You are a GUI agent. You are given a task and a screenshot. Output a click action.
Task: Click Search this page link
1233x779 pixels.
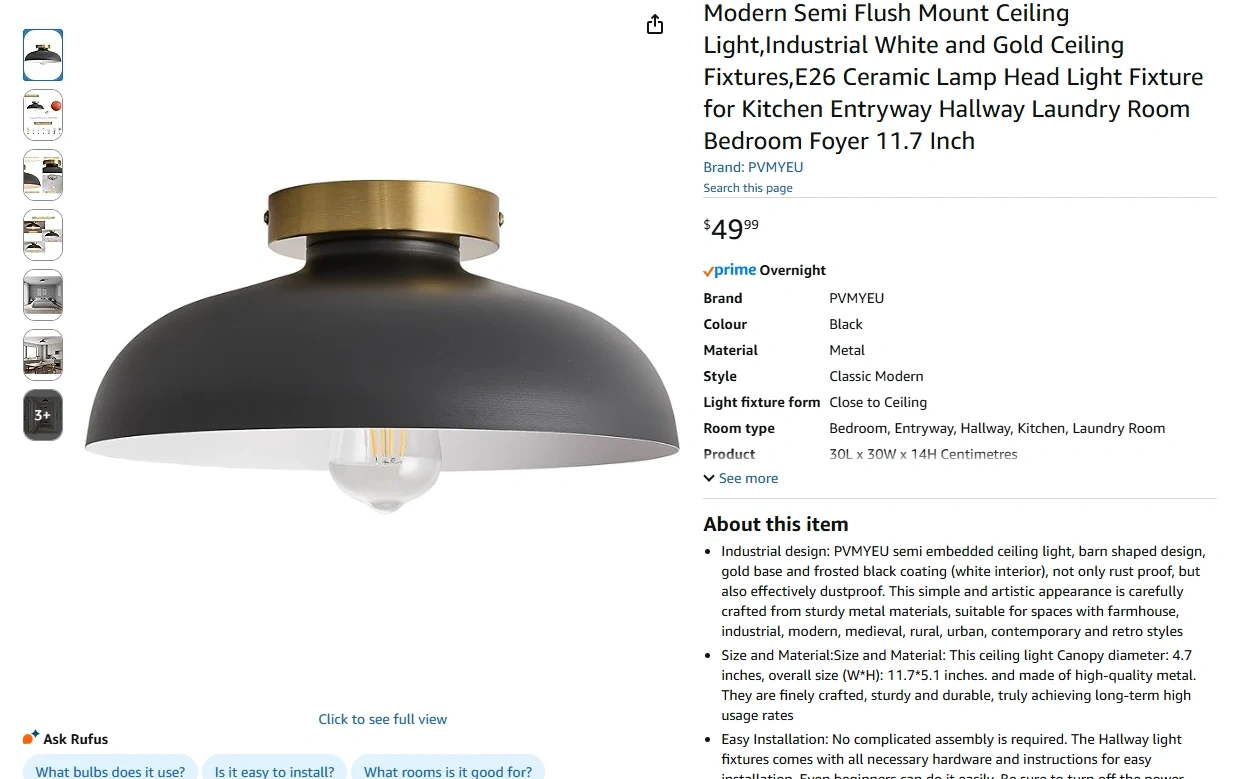click(x=748, y=188)
